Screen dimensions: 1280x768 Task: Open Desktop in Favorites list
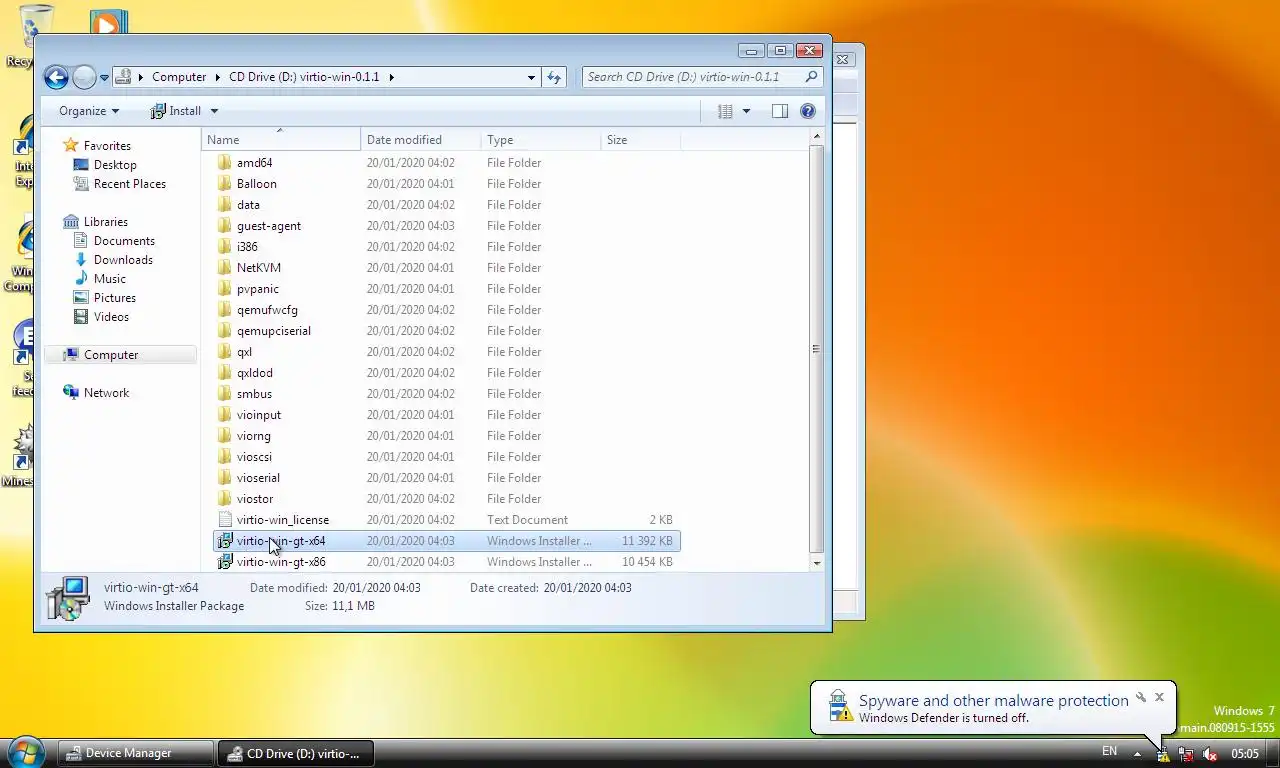115,165
